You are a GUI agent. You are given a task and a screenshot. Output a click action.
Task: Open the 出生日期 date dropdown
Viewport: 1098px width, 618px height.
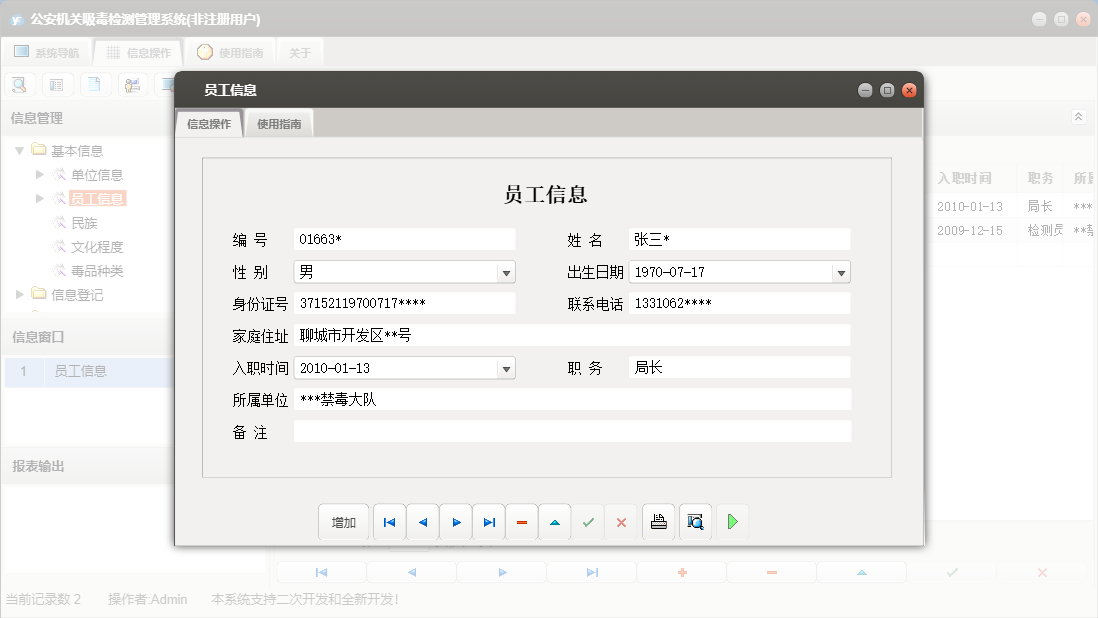coord(841,271)
